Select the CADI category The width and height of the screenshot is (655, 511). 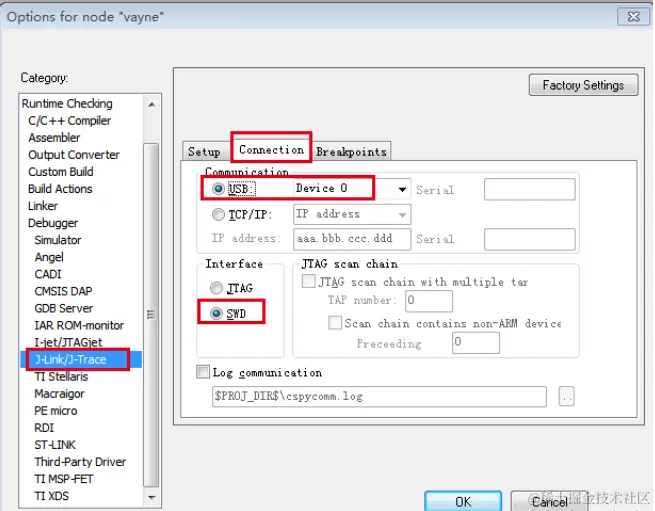coord(48,274)
